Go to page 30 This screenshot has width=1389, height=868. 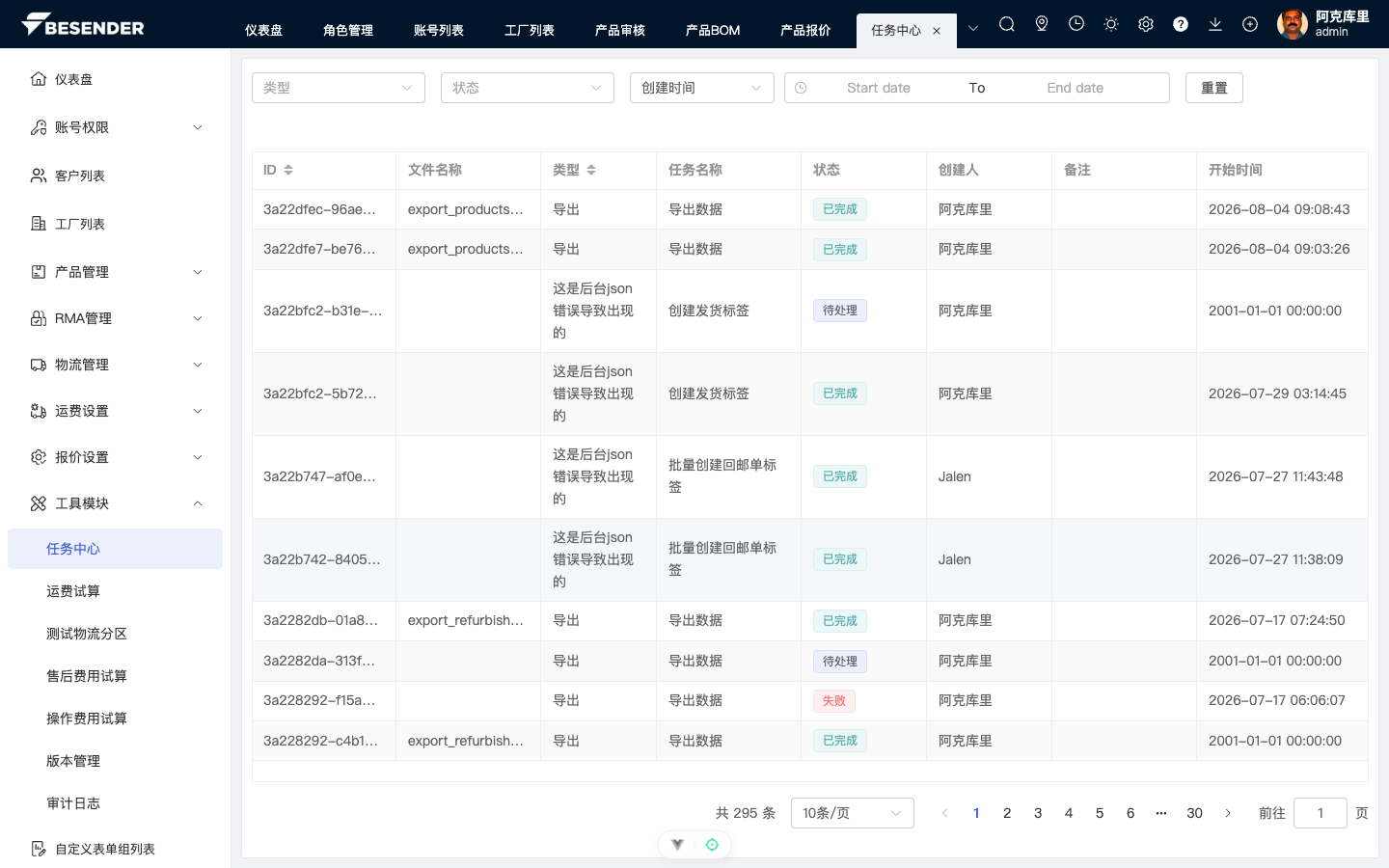(1194, 813)
